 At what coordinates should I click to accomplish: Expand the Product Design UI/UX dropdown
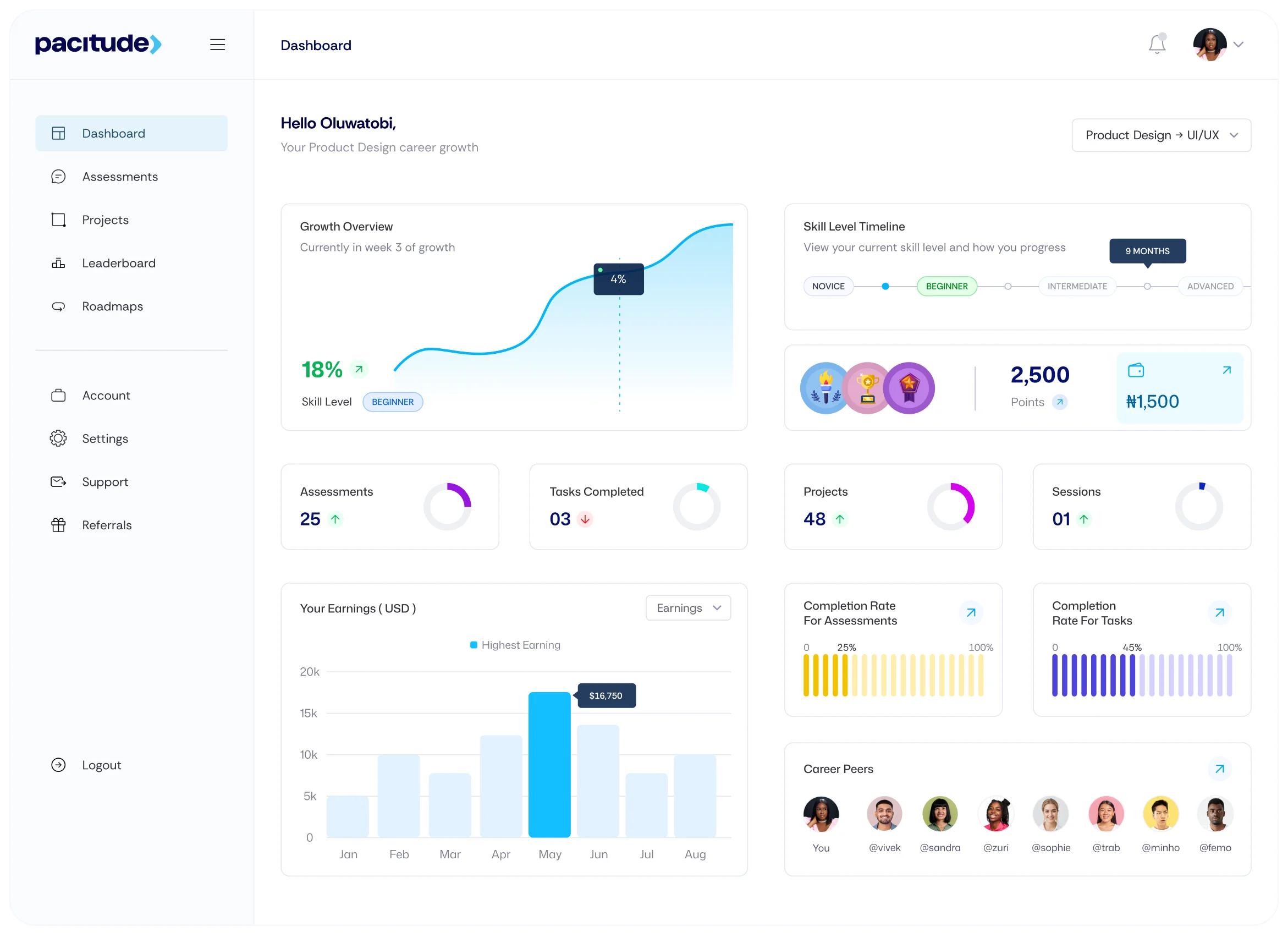click(x=1162, y=135)
